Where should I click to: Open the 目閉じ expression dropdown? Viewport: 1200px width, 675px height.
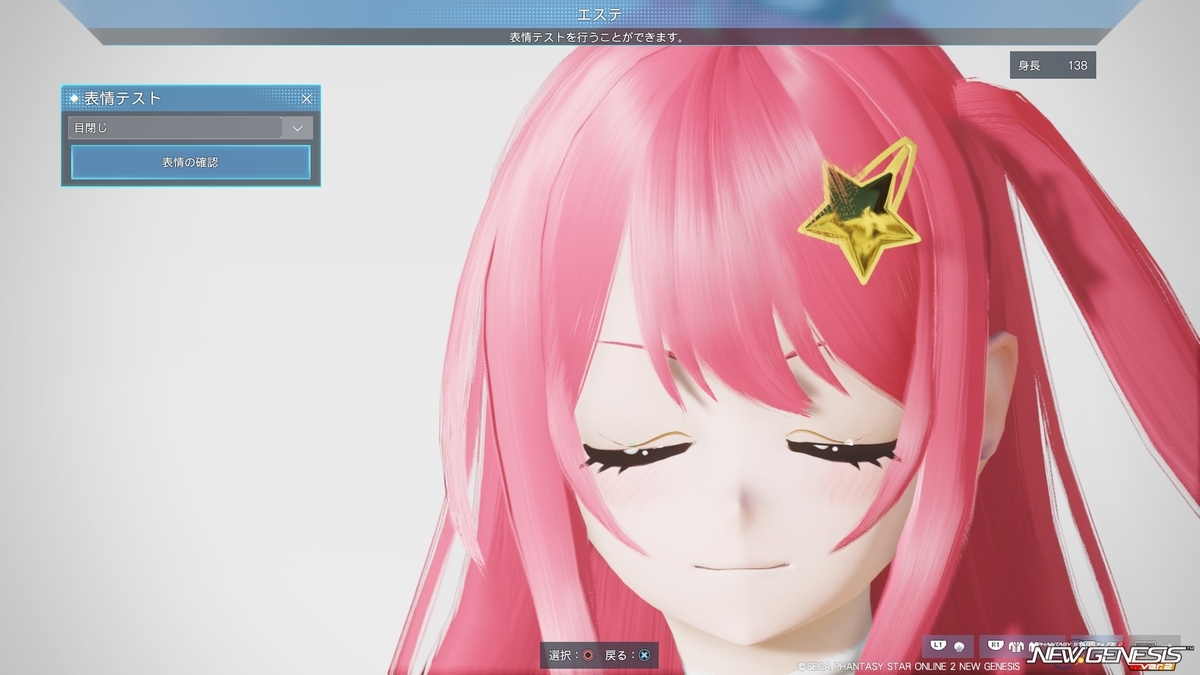pyautogui.click(x=190, y=128)
